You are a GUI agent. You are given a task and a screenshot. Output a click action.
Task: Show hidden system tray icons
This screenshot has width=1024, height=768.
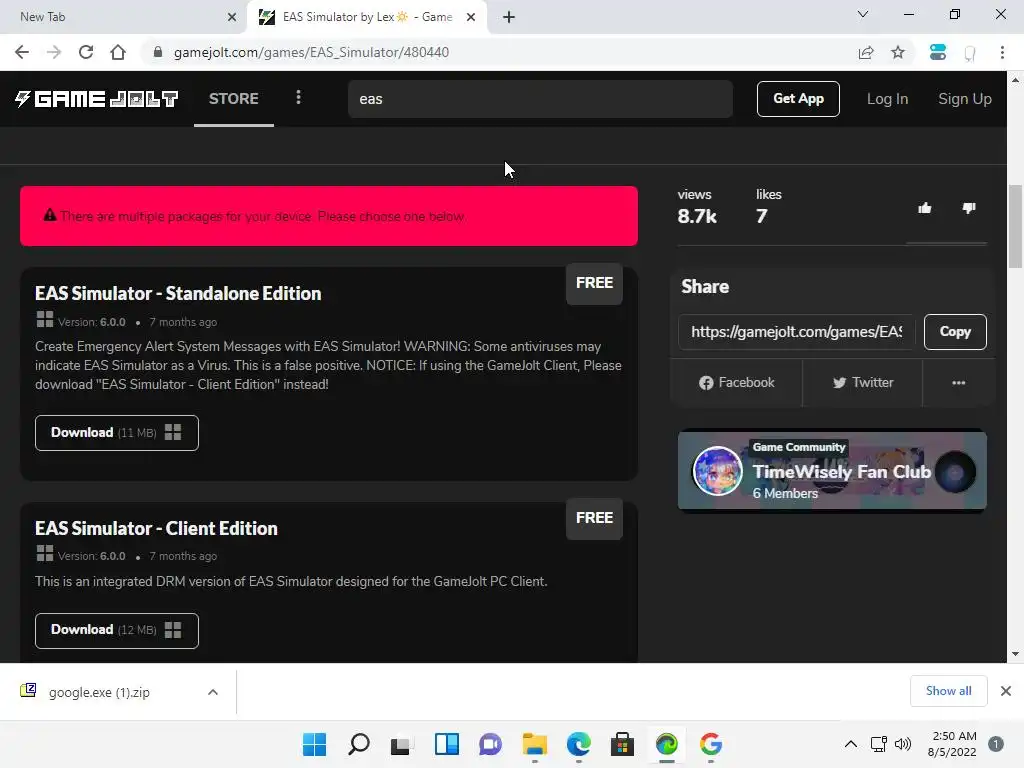850,744
